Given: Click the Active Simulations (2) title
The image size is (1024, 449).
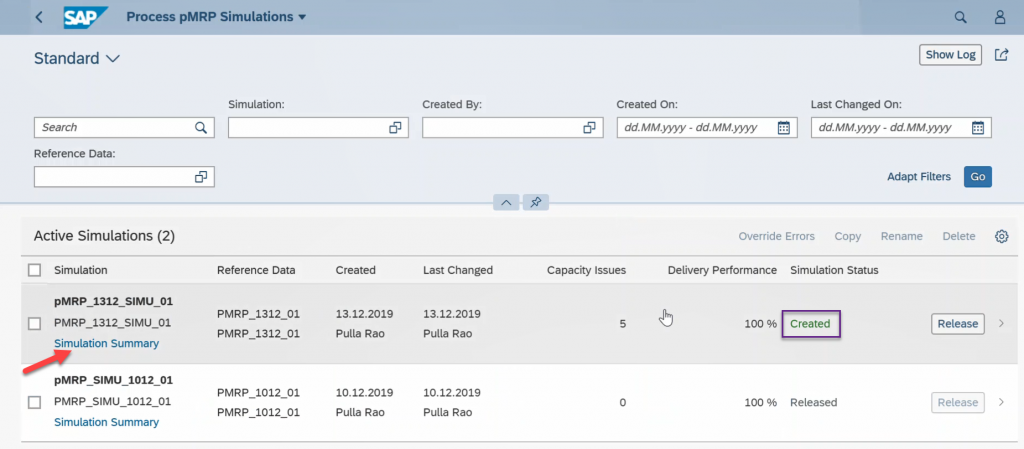Looking at the screenshot, I should pos(104,236).
